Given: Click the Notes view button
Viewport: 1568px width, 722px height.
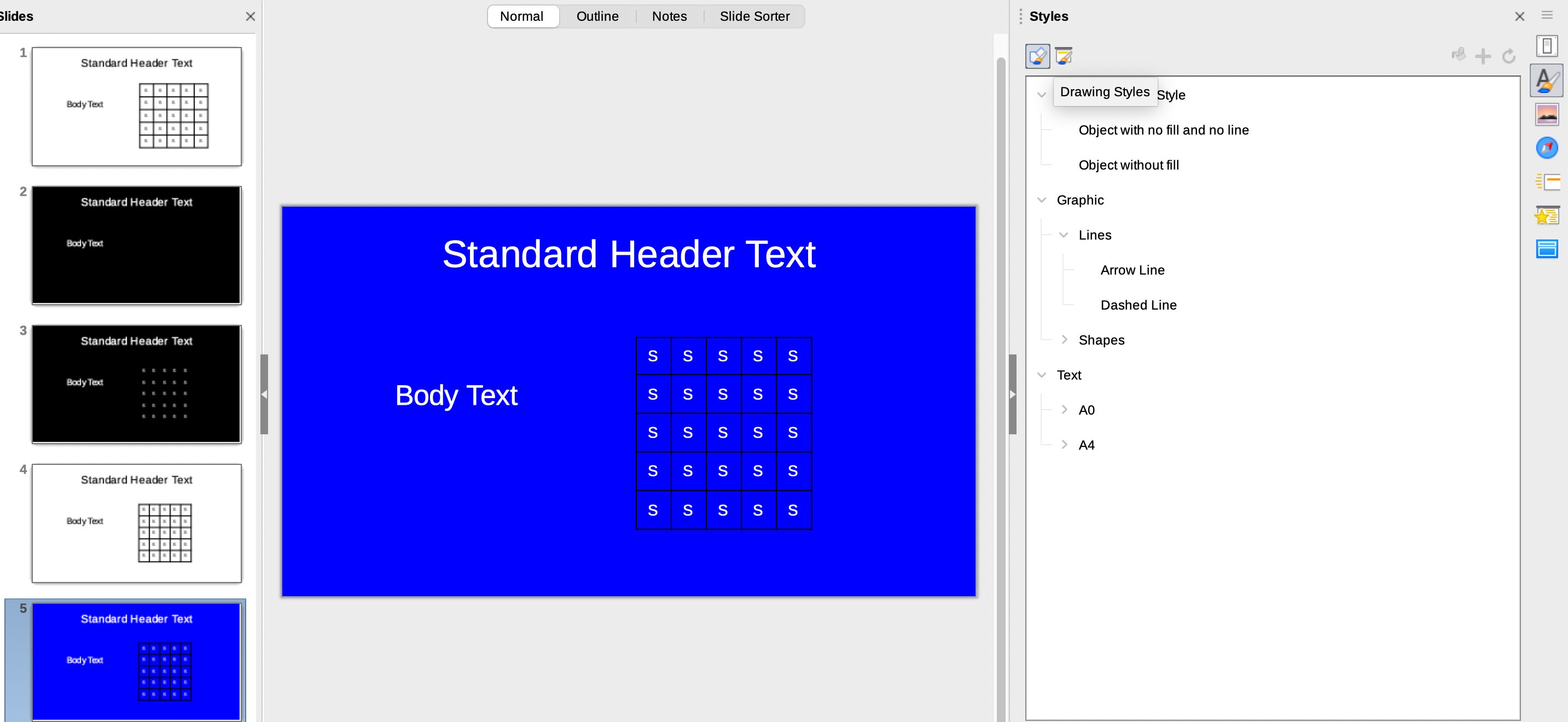Looking at the screenshot, I should coord(670,16).
